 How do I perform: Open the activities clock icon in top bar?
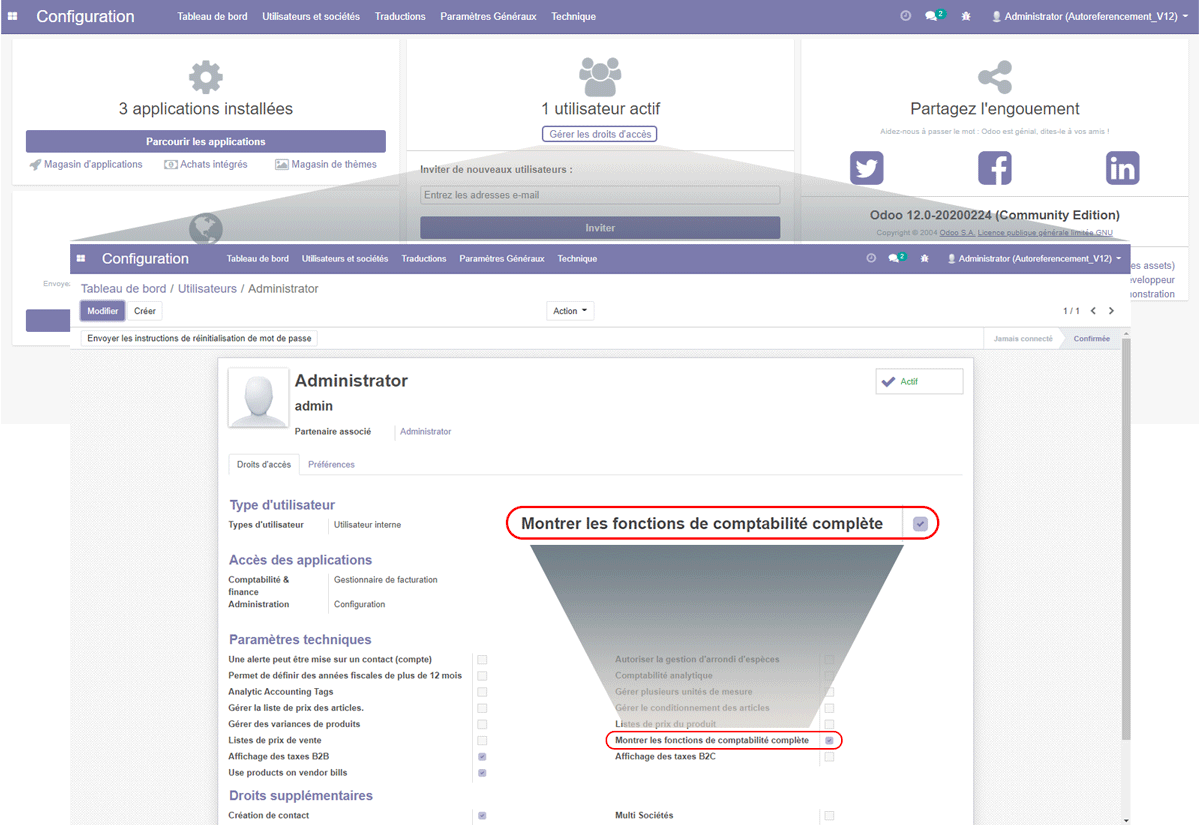[x=905, y=17]
